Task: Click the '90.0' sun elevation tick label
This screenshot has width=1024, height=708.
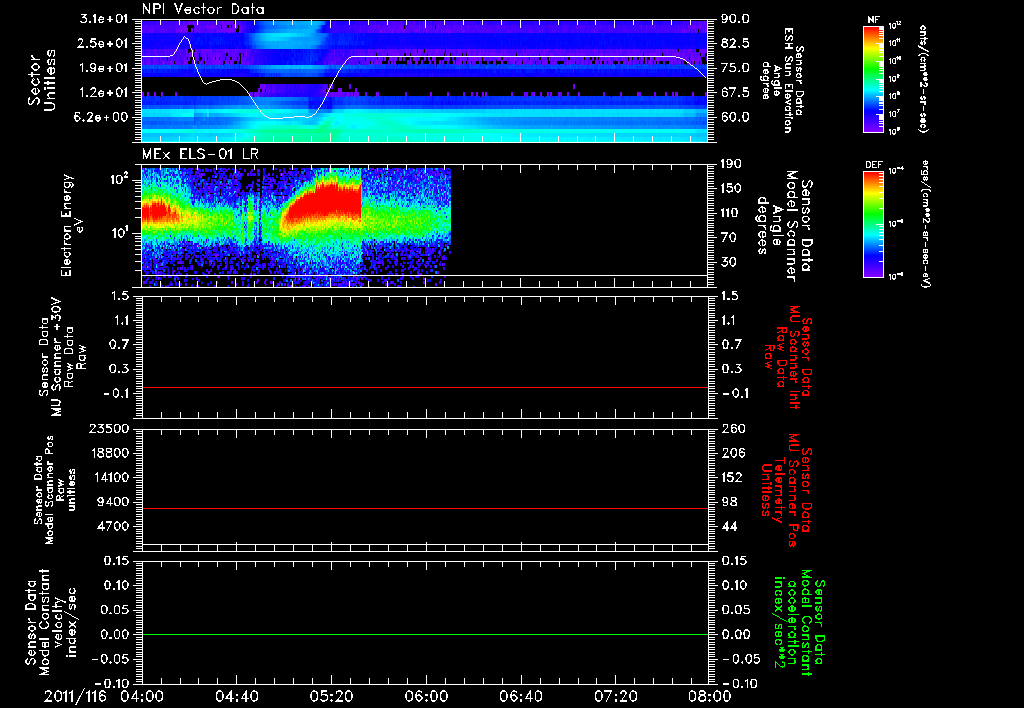Action: coord(735,19)
